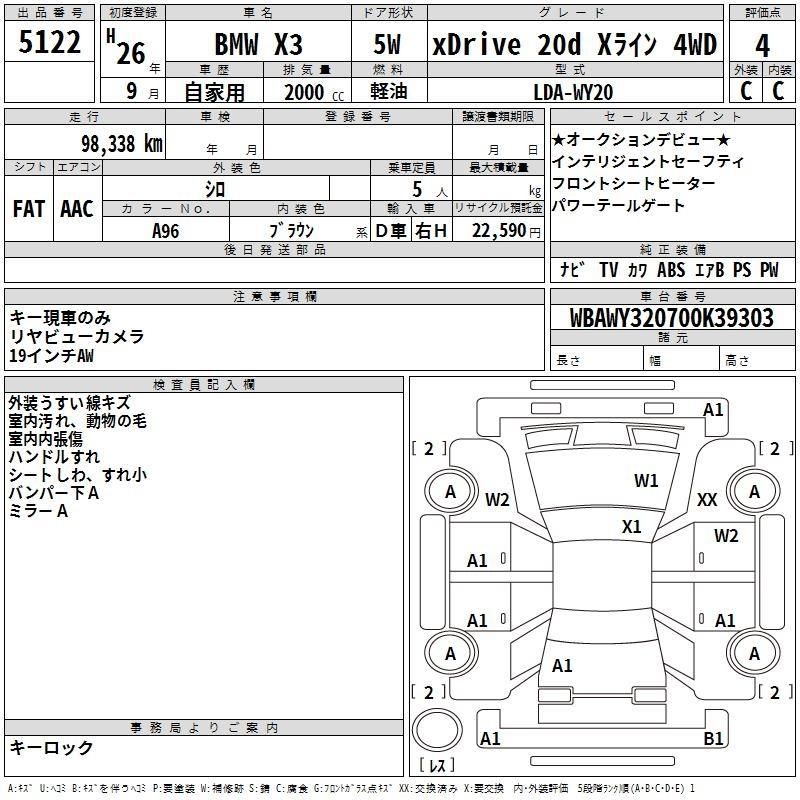
Task: Select the chassis number WBAWY320700K39303
Action: pos(671,318)
